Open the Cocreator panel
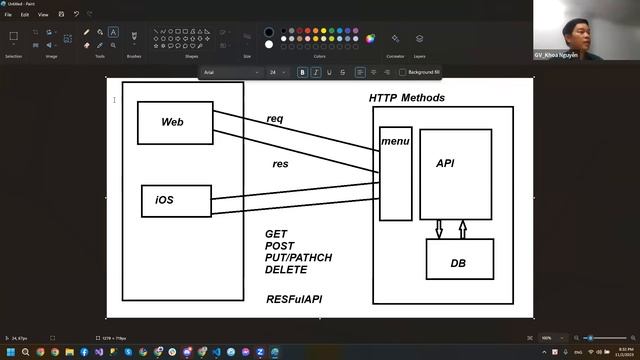Screen dimensions: 640x360 (x=395, y=39)
